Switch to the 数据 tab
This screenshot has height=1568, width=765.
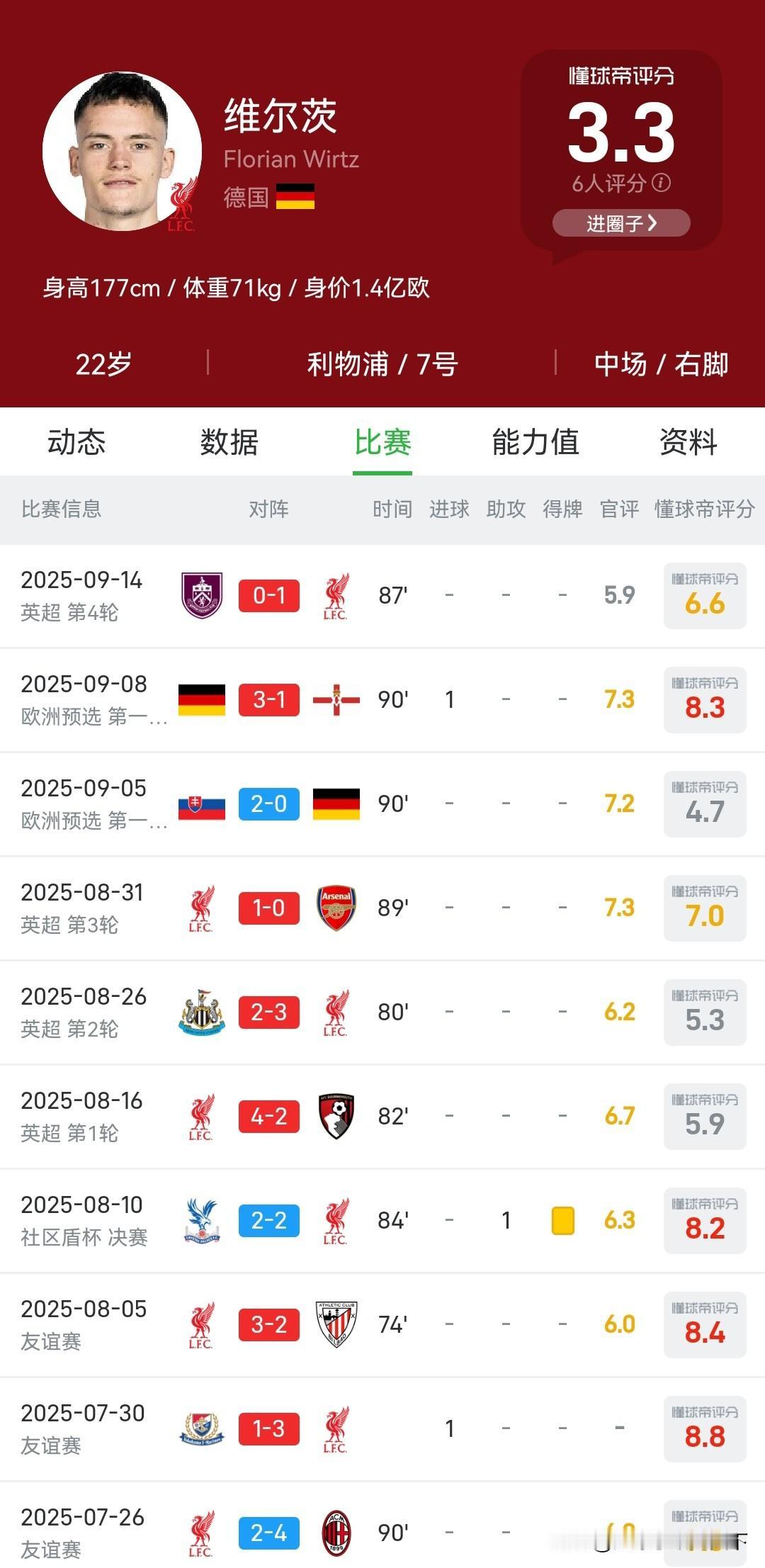229,442
